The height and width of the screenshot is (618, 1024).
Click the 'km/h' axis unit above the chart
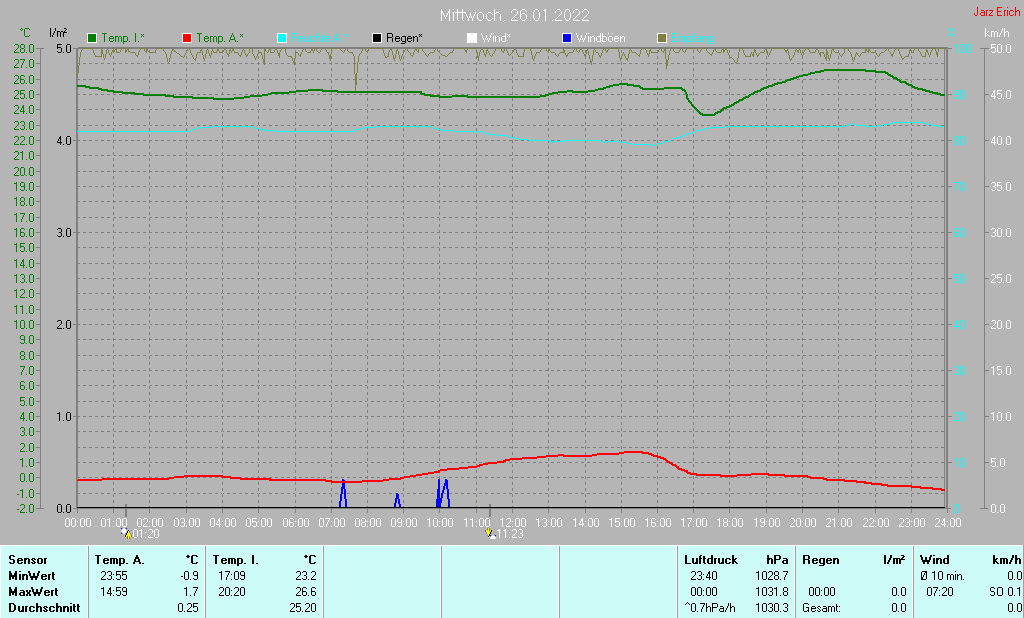click(x=997, y=33)
